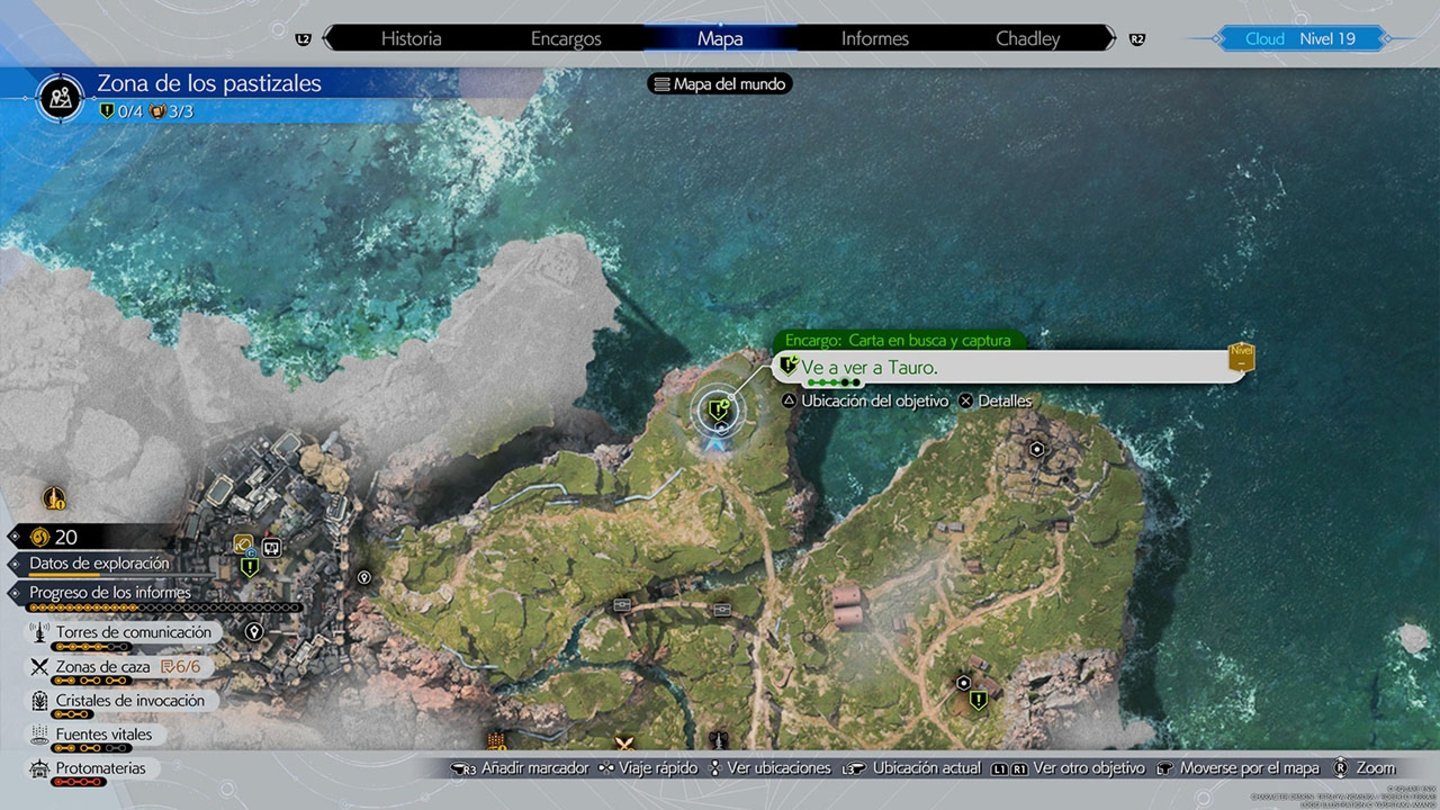
Task: Click the Zoom control in the bottom bar
Action: point(1362,768)
